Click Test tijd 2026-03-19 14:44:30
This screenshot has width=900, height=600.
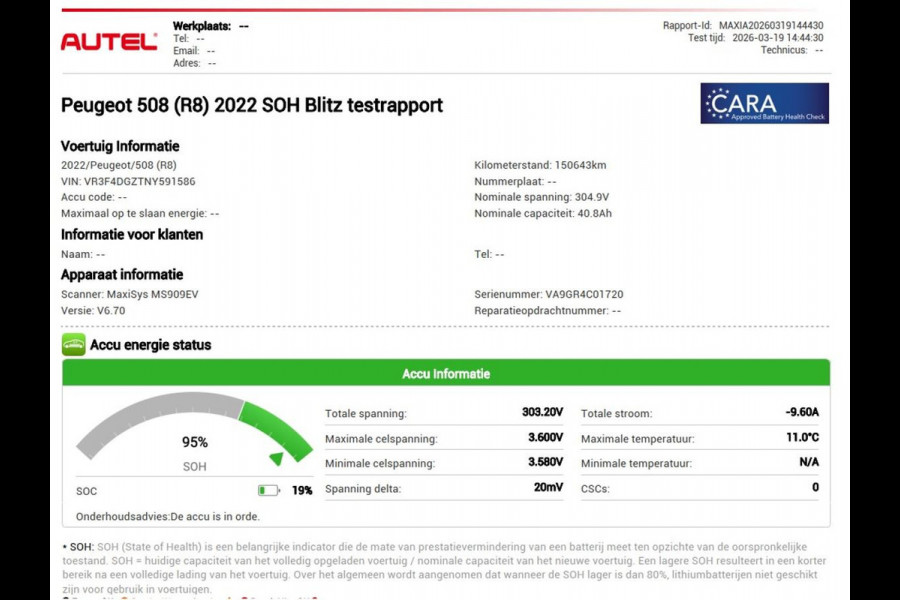(755, 38)
